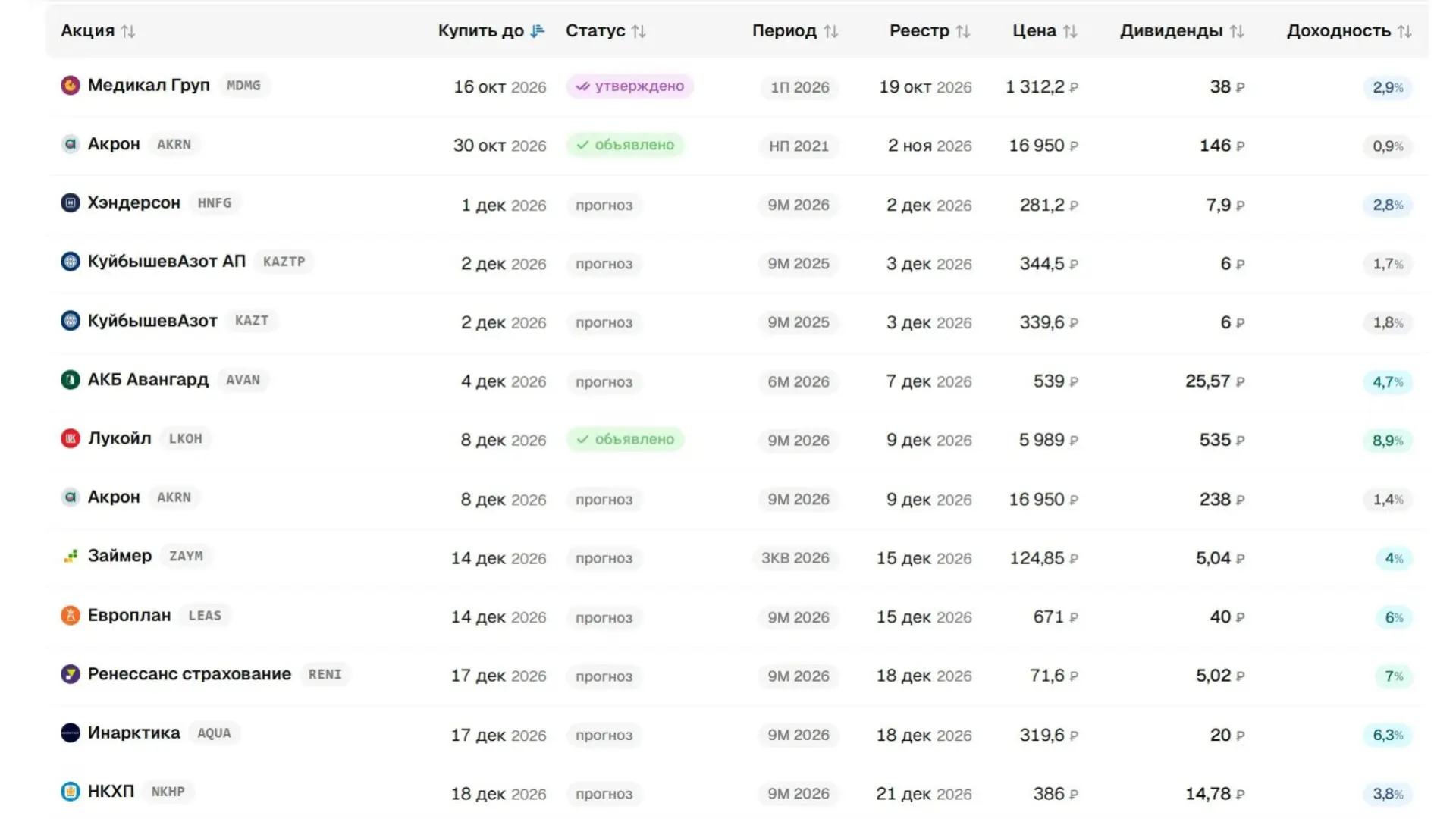This screenshot has height=819, width=1456.
Task: Click the 1П 2026 period badge
Action: (x=800, y=87)
